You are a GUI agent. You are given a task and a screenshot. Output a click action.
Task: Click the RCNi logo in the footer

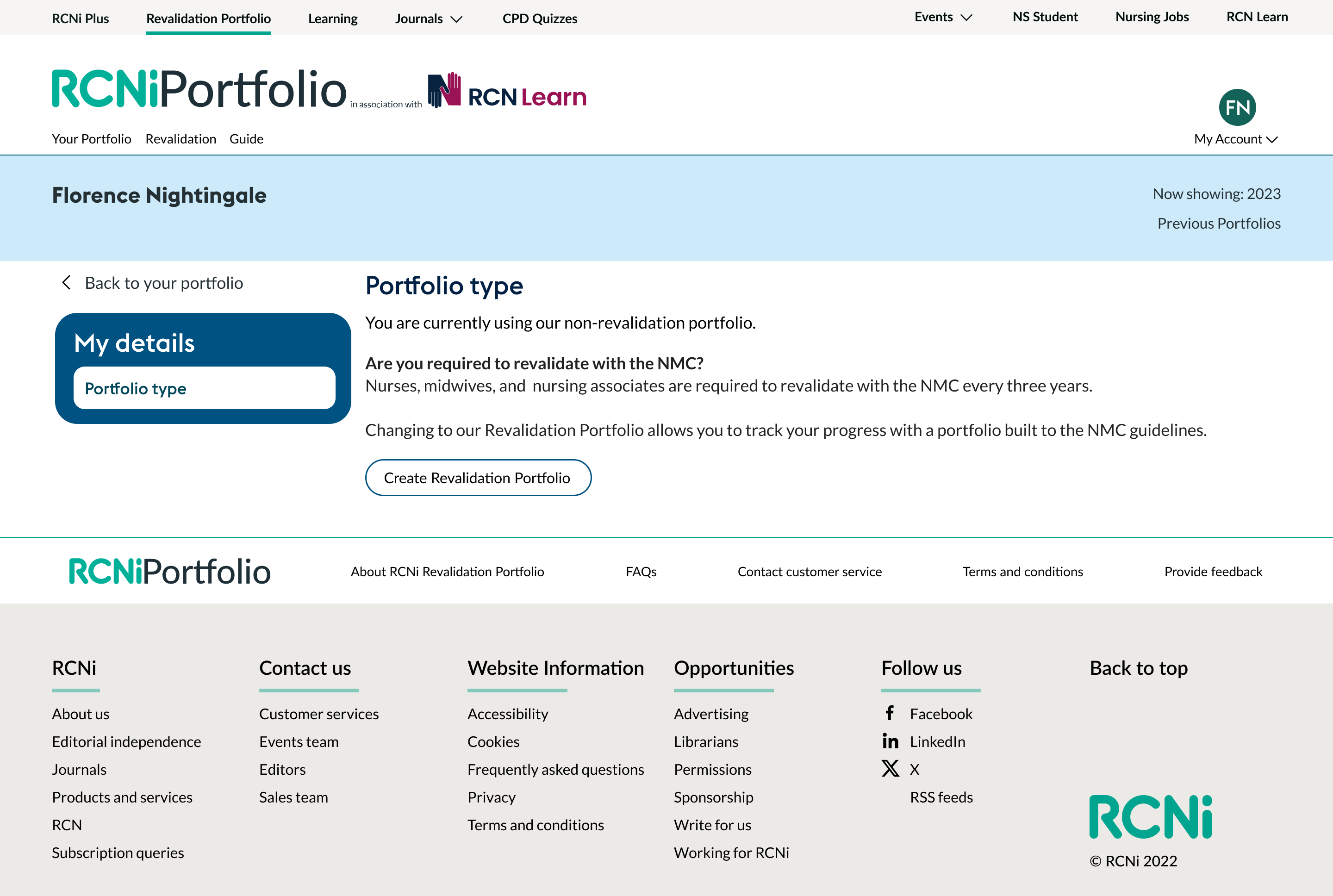click(1150, 817)
